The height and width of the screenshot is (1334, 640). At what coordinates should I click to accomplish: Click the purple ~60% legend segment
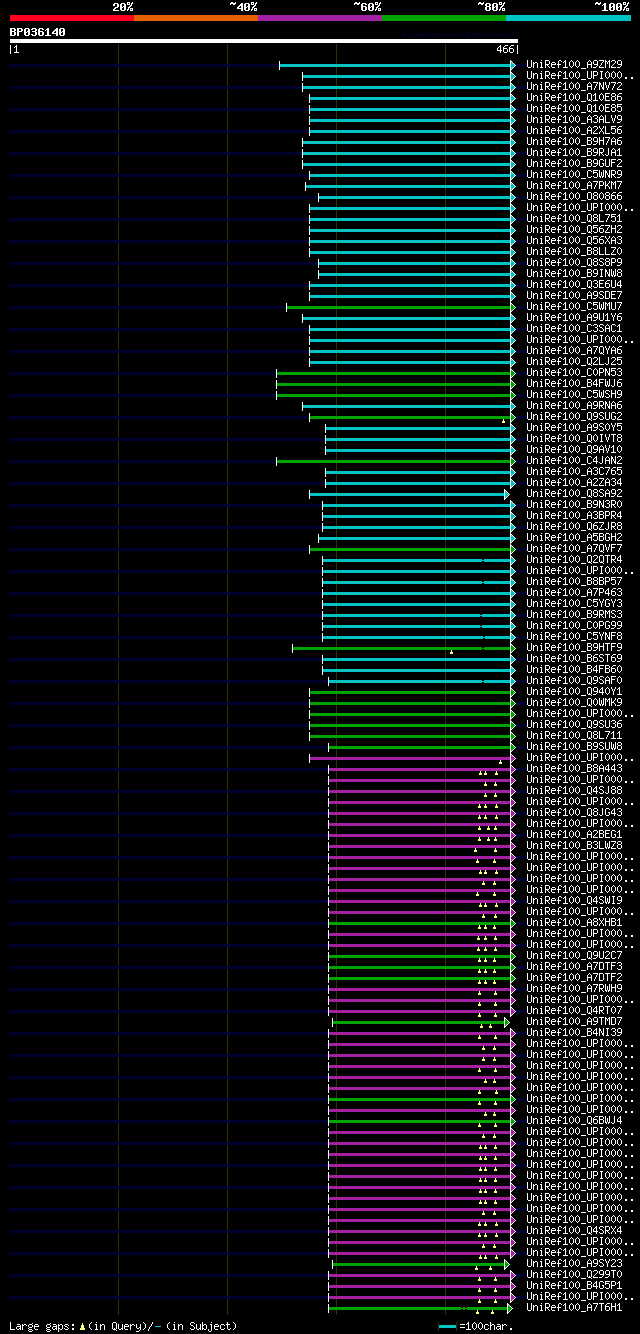(319, 17)
